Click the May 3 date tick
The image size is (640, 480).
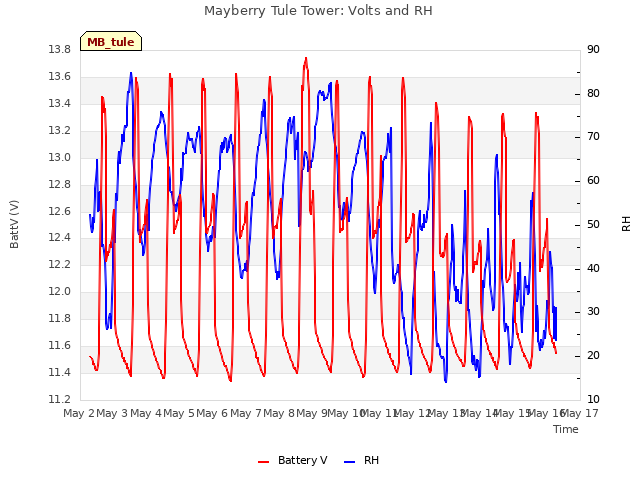click(x=112, y=414)
